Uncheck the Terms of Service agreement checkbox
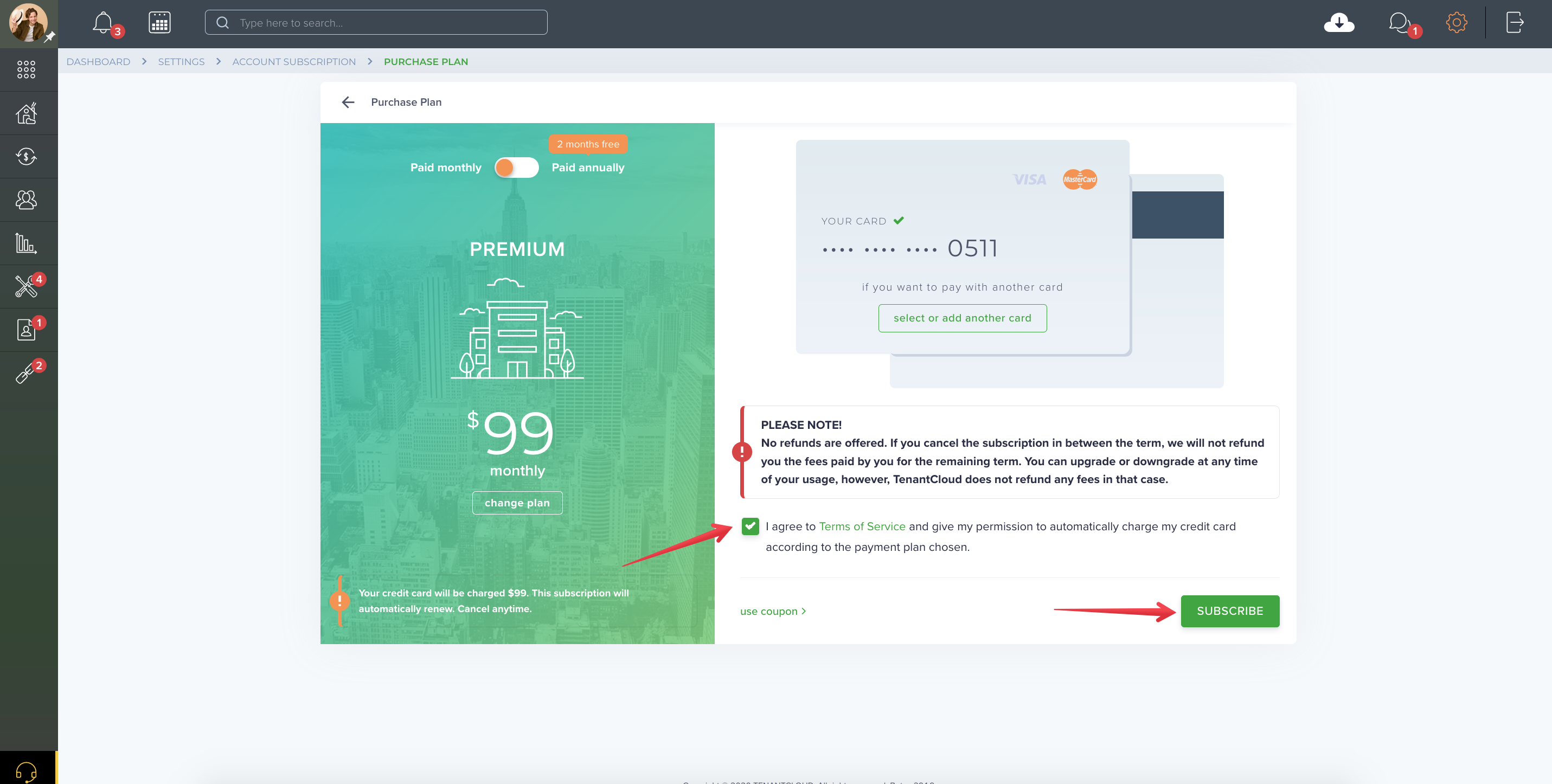 point(750,526)
